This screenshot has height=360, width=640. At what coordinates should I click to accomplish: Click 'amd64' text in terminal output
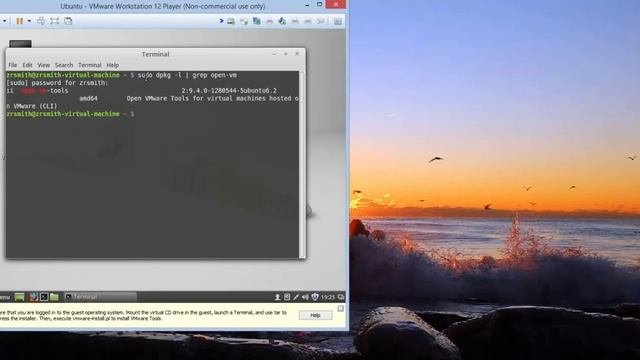88,98
